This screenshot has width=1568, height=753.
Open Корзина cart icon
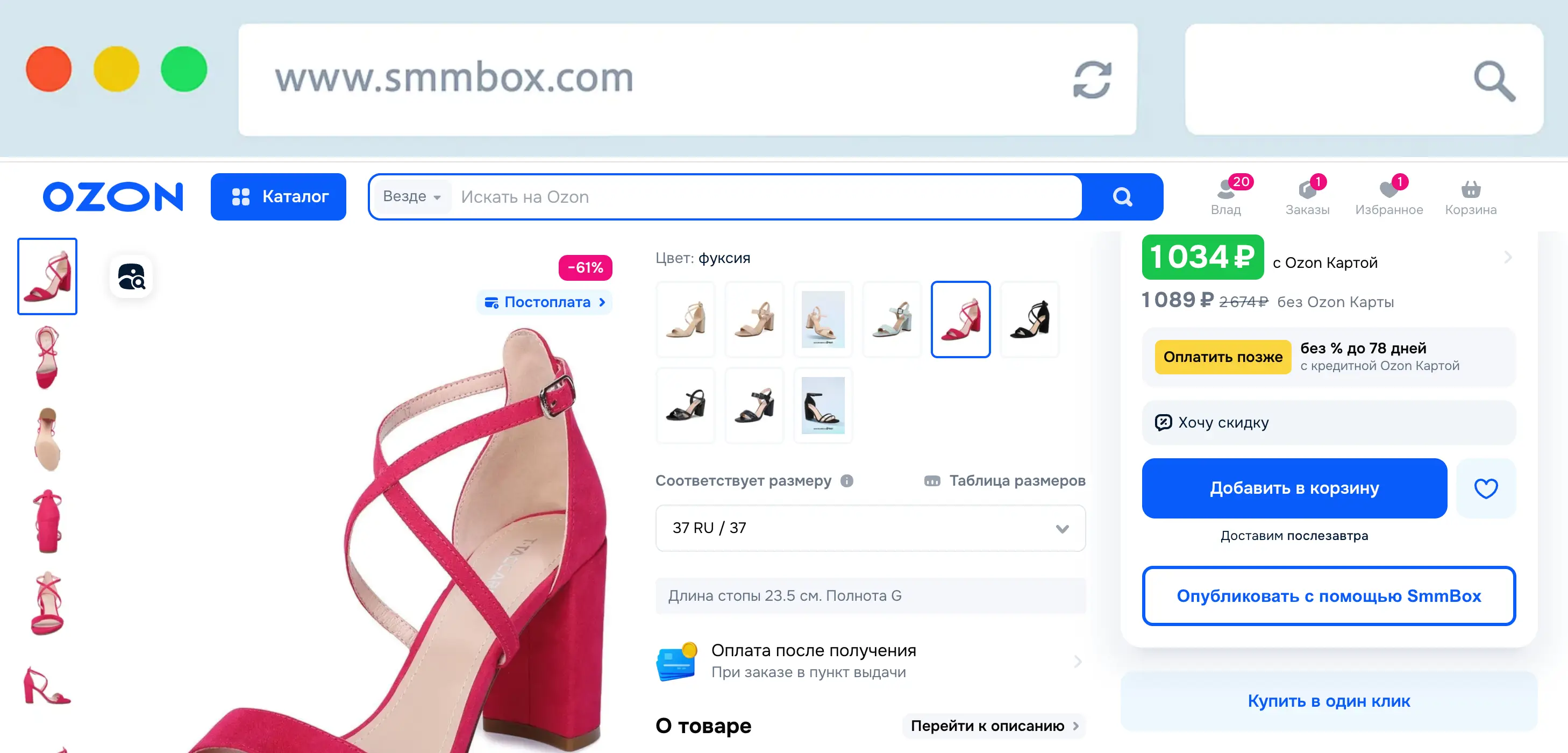point(1471,197)
